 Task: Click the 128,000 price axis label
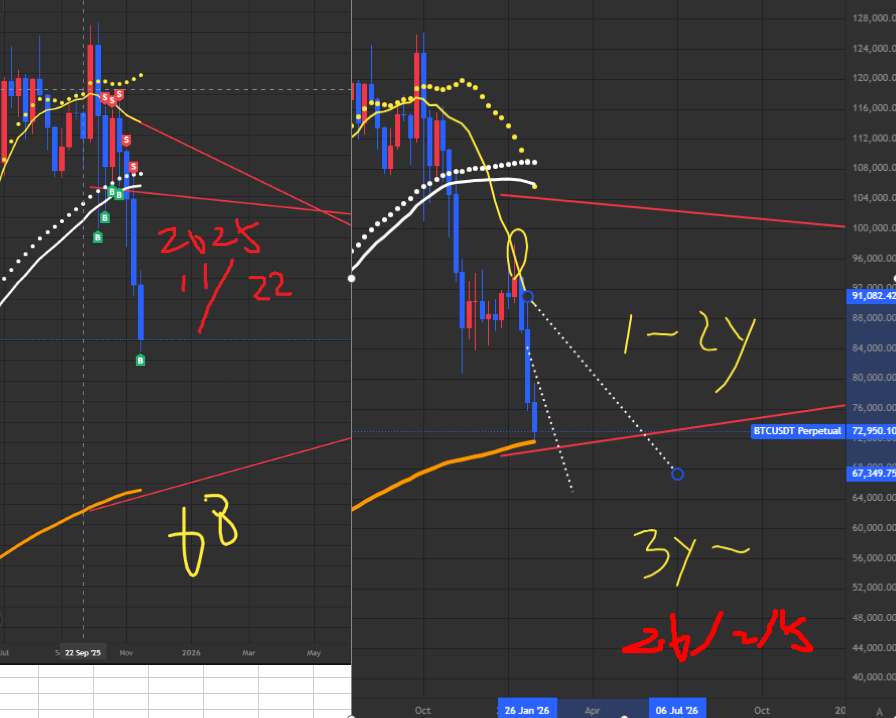[x=874, y=18]
